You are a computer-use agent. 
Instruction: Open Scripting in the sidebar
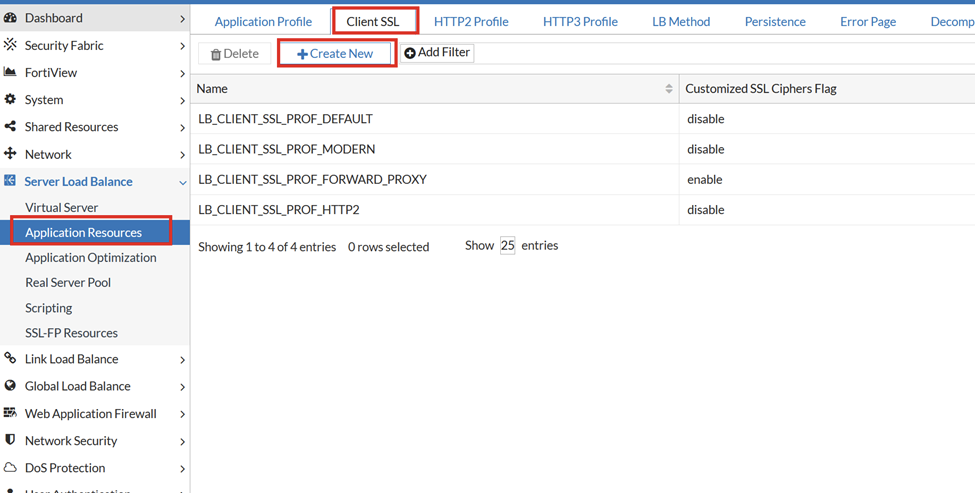(x=49, y=308)
